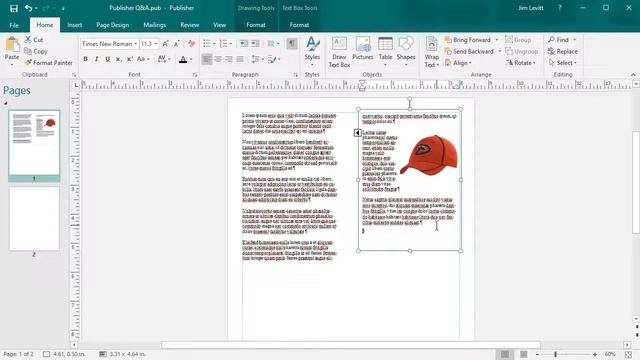Click the superscript icon
The image size is (640, 360).
[x=129, y=59]
